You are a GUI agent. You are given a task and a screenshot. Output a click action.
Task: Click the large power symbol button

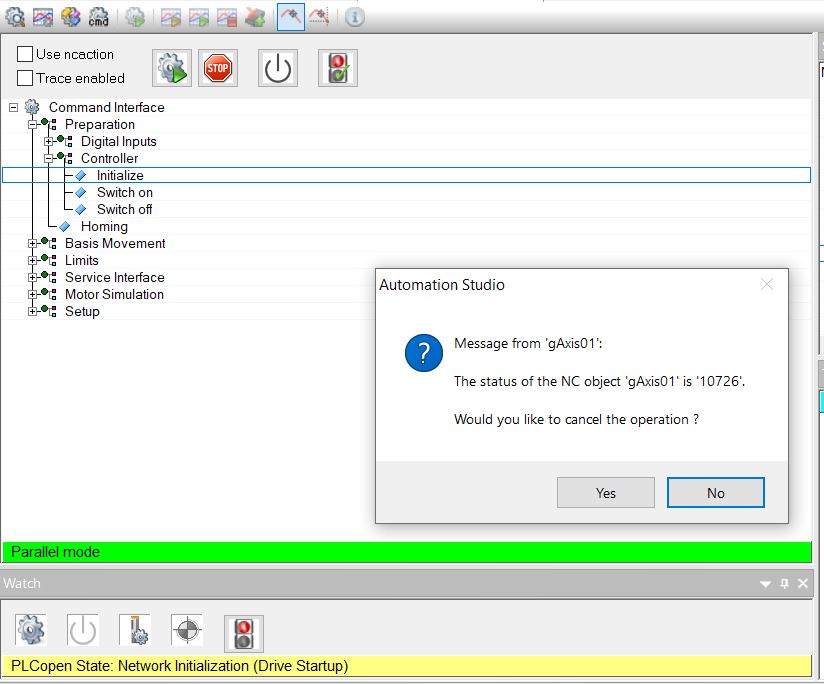click(x=278, y=68)
